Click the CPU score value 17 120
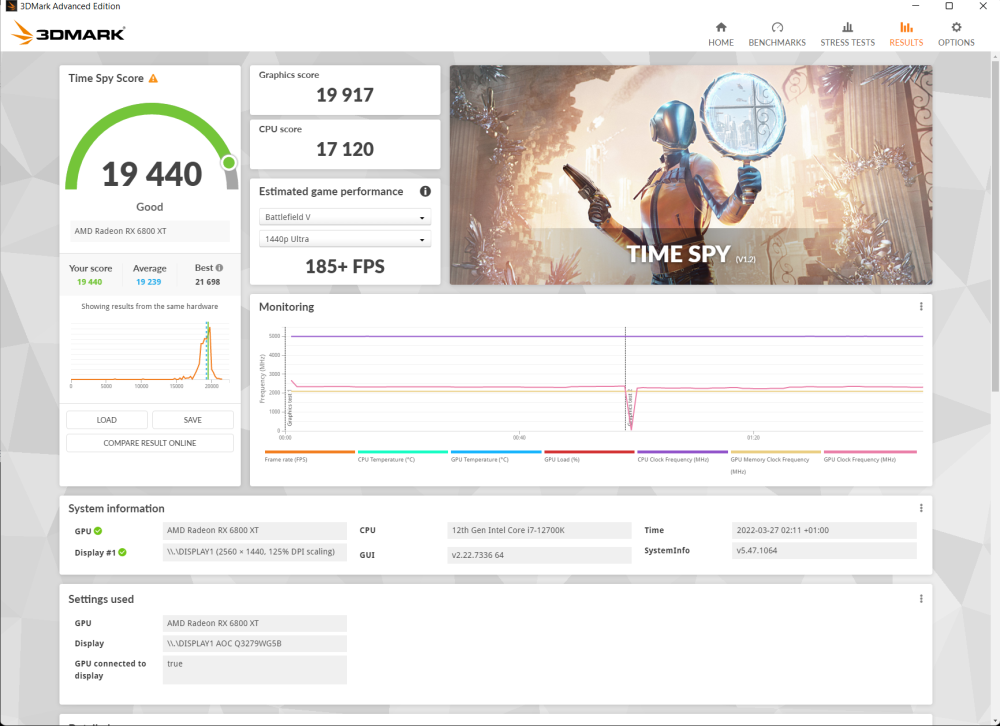This screenshot has height=726, width=1000. pyautogui.click(x=345, y=149)
